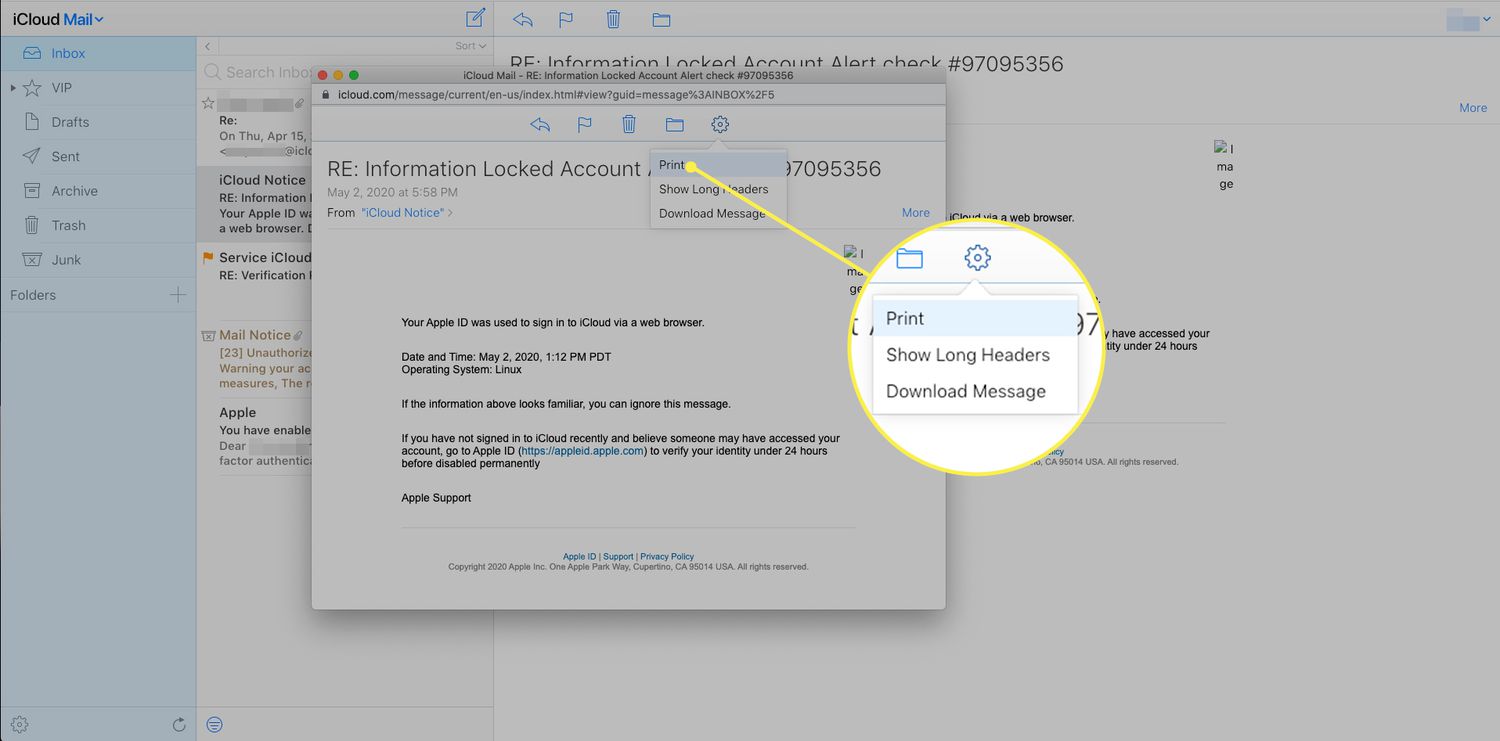Open sidebar settings gear at bottom left
1500x741 pixels.
click(x=20, y=724)
